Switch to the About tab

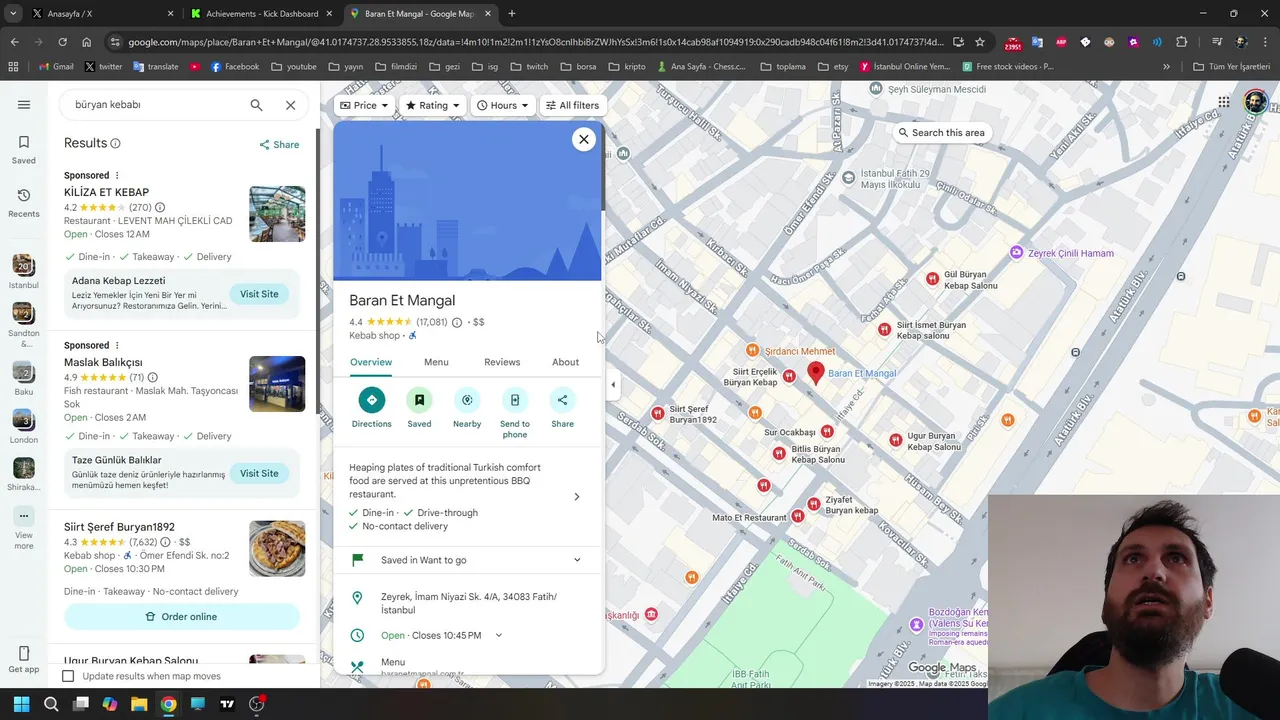click(x=565, y=362)
